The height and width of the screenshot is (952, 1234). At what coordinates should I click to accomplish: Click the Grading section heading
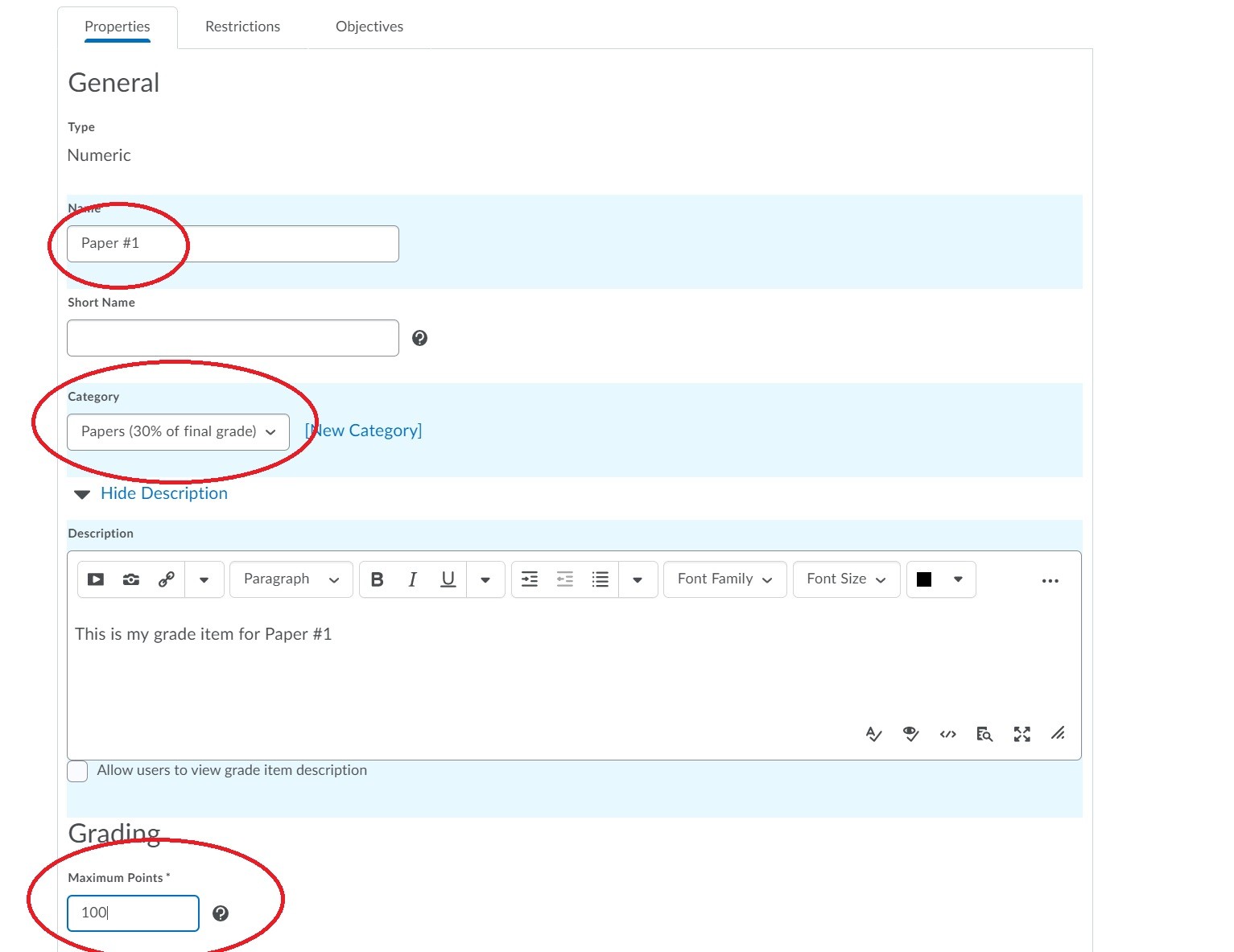(x=114, y=834)
